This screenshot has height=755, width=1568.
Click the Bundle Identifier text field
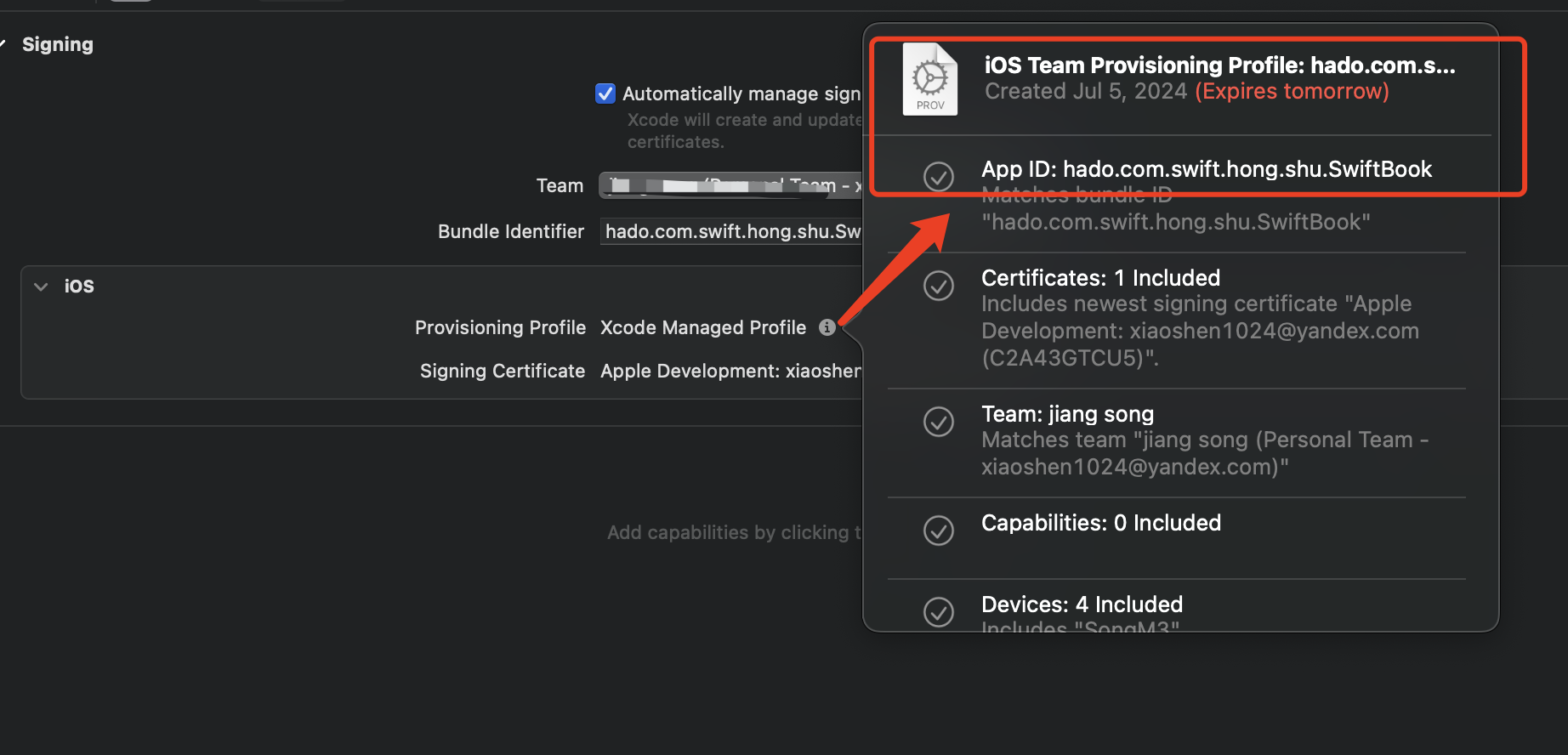coord(731,231)
